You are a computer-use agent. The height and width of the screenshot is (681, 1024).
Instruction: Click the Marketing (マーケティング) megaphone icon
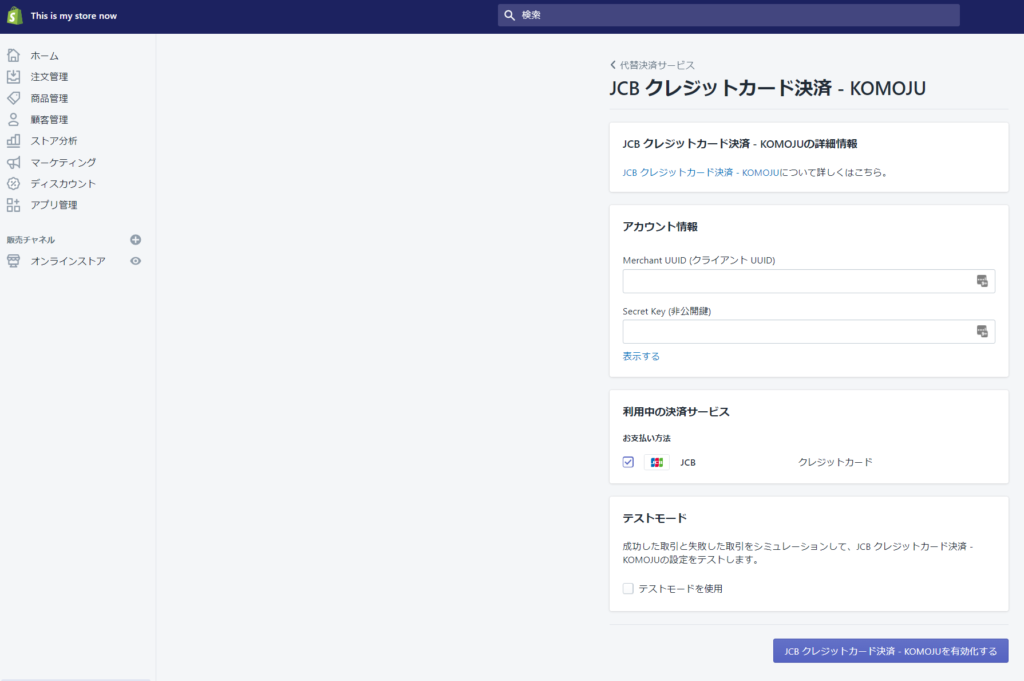[x=14, y=162]
